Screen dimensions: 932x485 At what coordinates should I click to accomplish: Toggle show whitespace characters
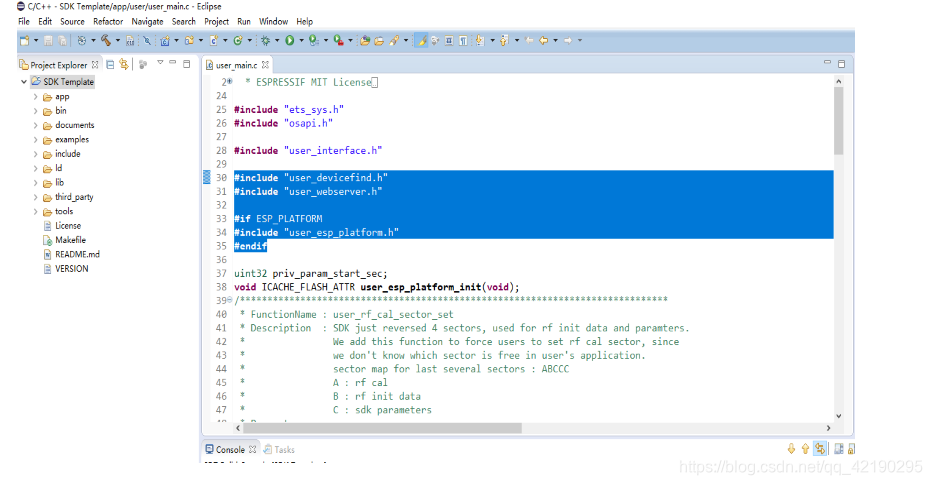pyautogui.click(x=462, y=40)
